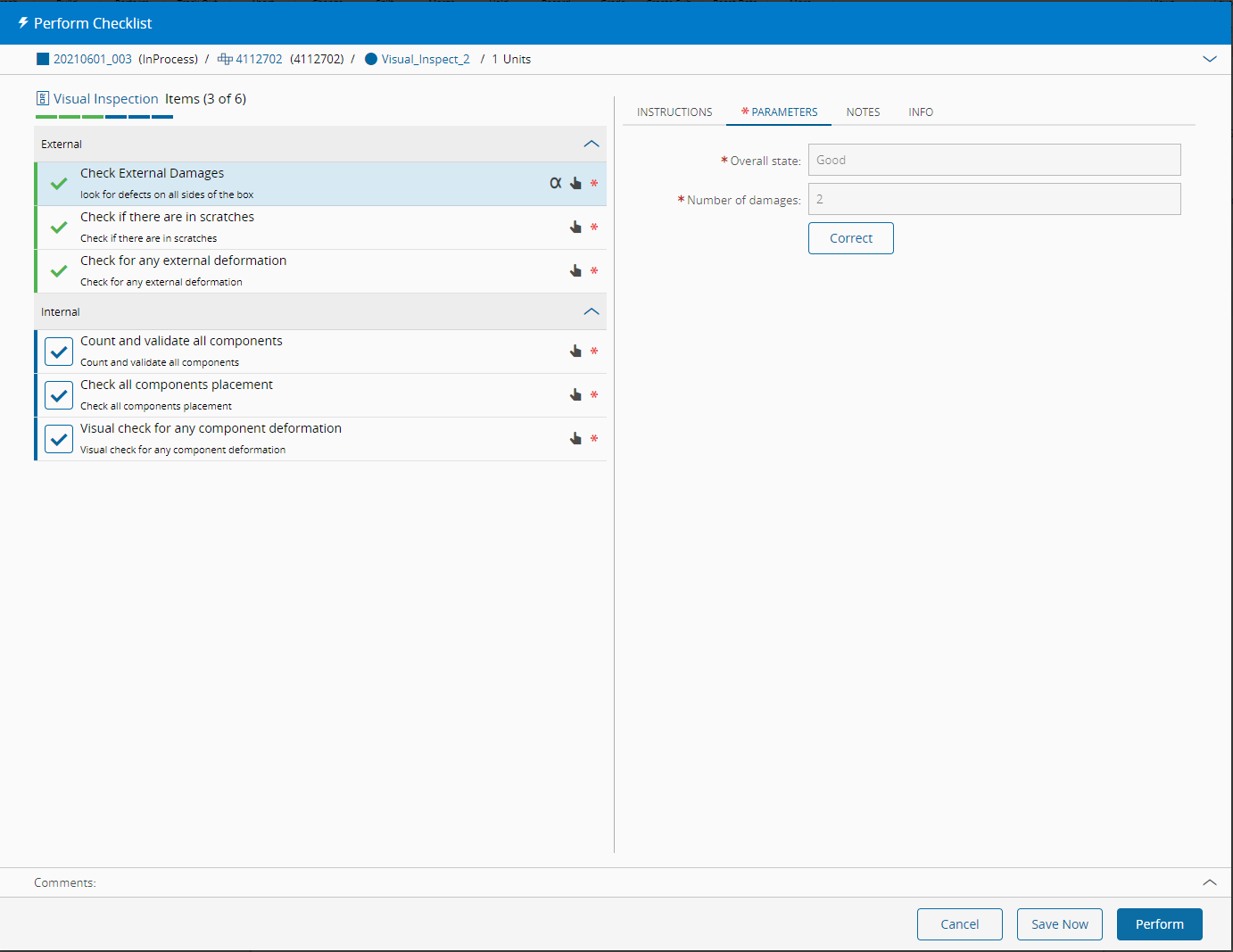Click hand icon for components placement item
This screenshot has width=1233, height=952.
click(x=575, y=394)
